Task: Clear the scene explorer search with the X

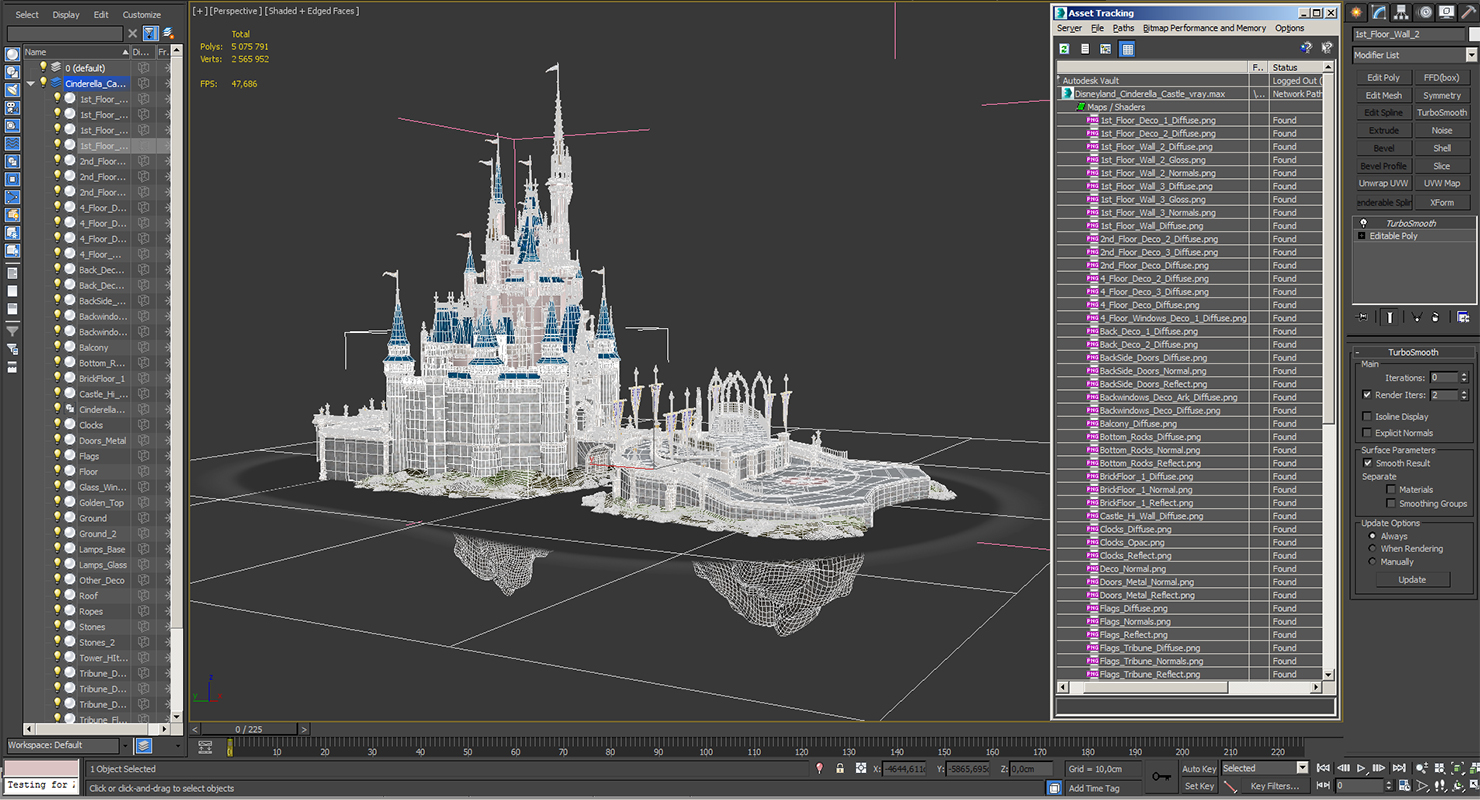Action: coord(132,33)
